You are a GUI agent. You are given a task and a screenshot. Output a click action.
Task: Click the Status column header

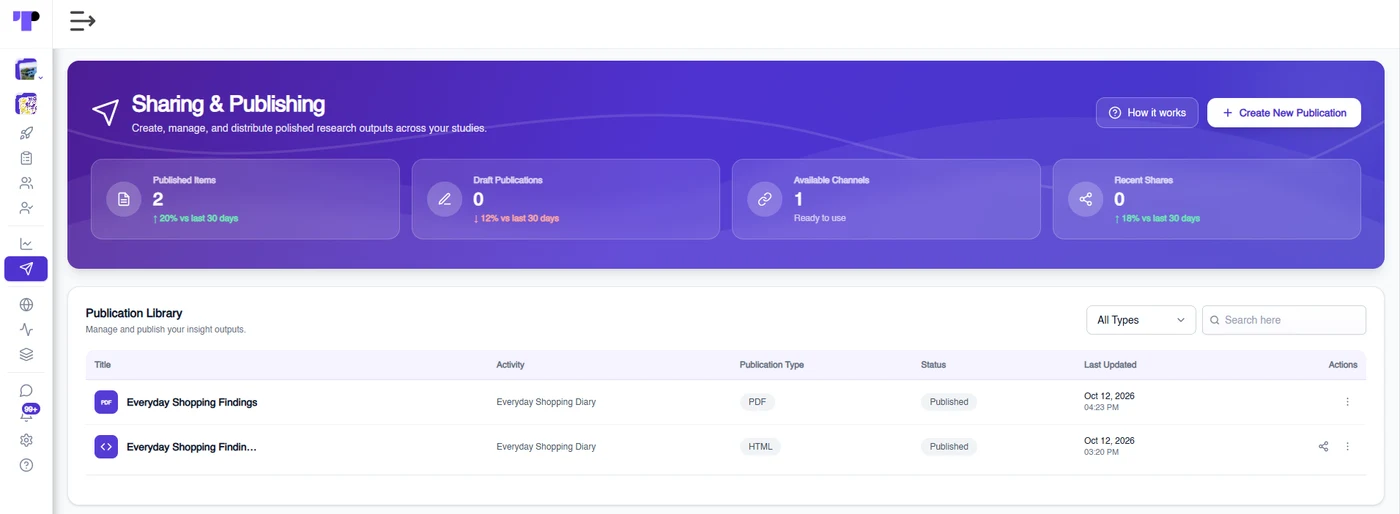933,365
